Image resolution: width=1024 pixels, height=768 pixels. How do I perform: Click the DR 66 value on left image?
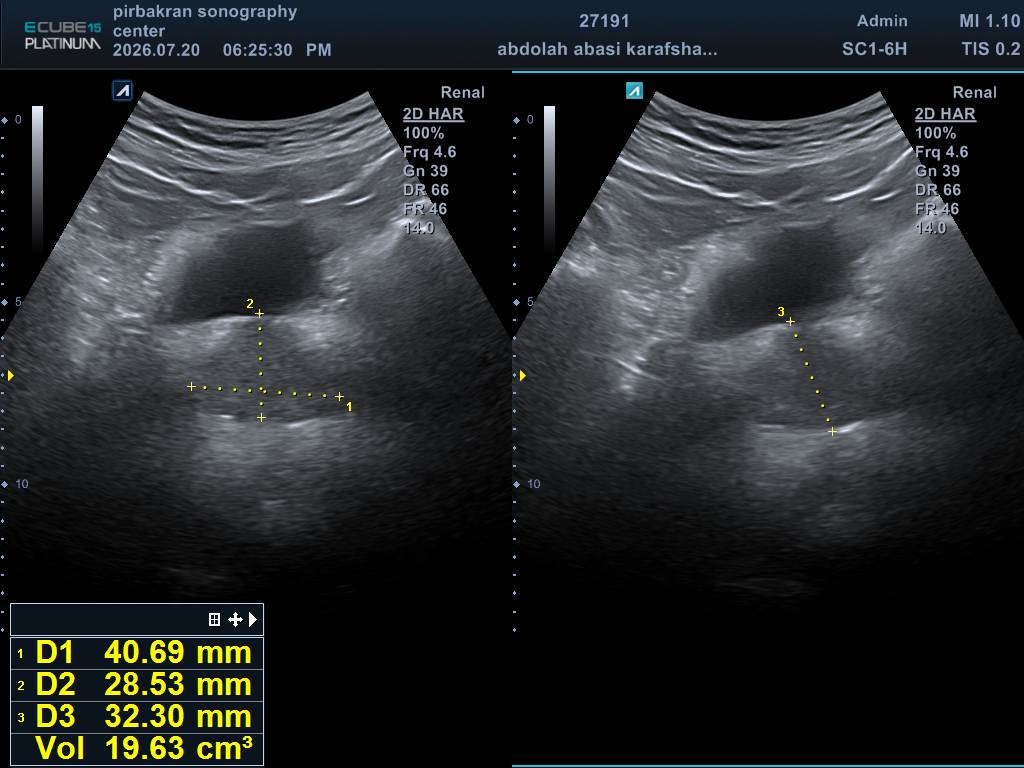[x=426, y=190]
